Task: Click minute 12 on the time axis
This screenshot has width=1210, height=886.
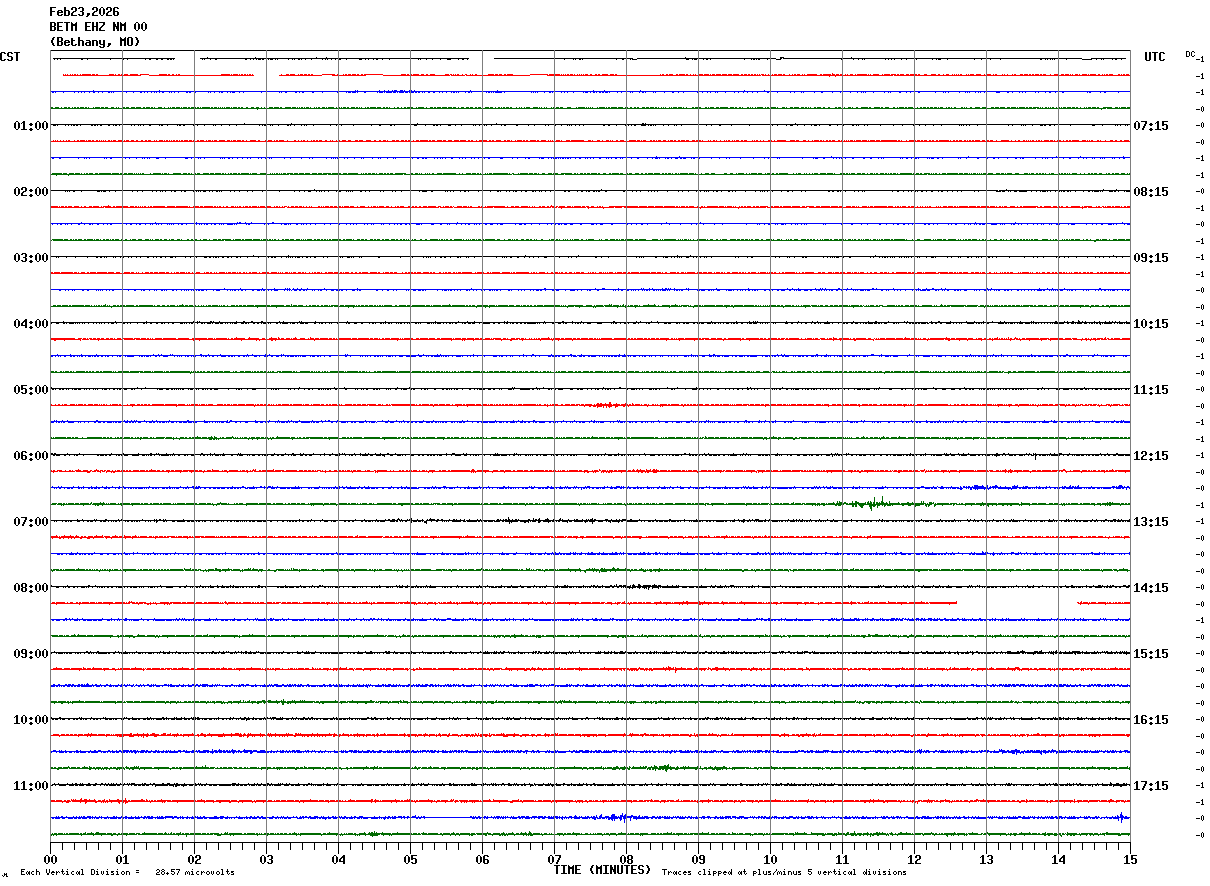Action: click(x=914, y=859)
